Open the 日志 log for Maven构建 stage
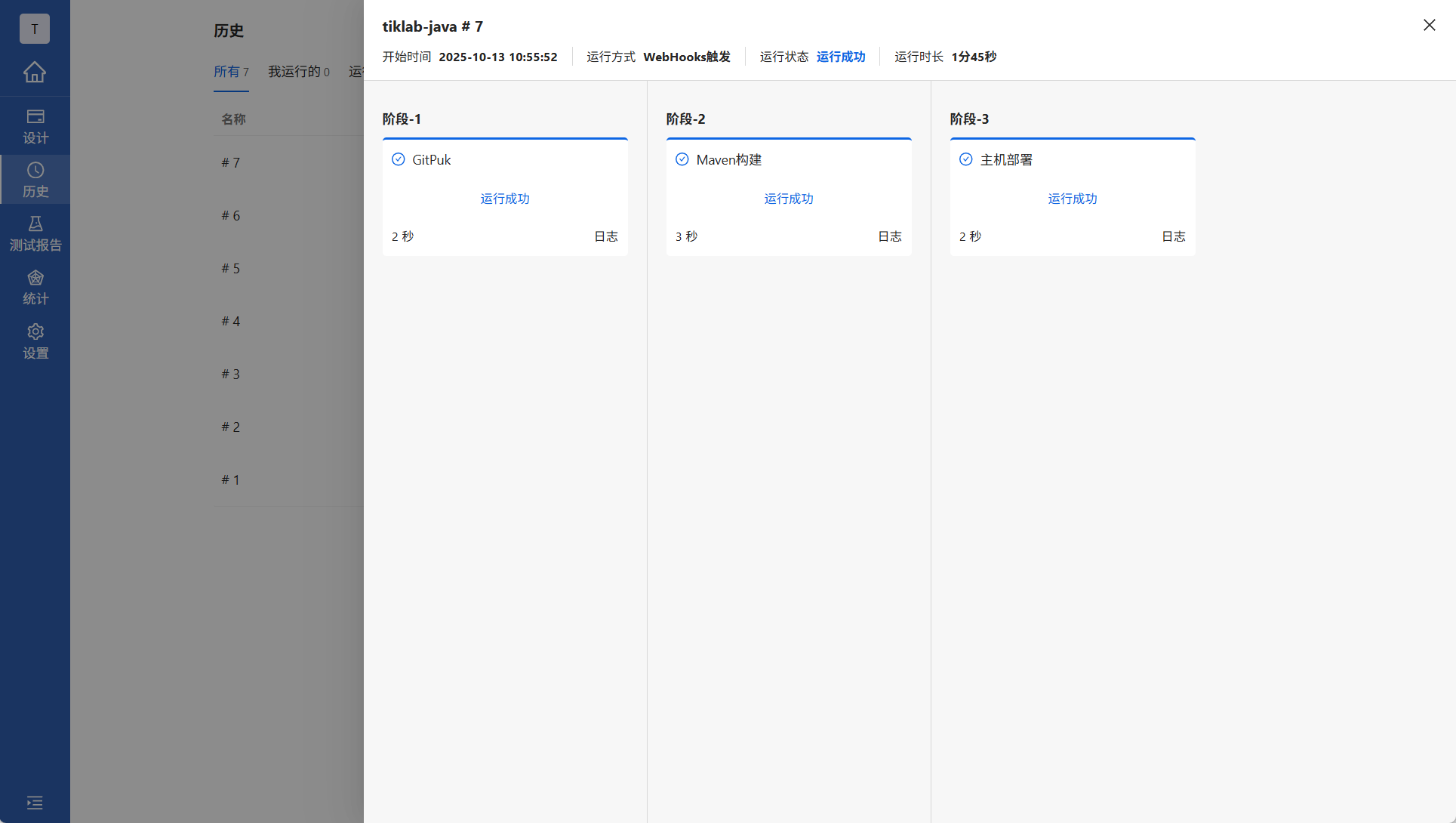This screenshot has width=1456, height=823. (890, 236)
